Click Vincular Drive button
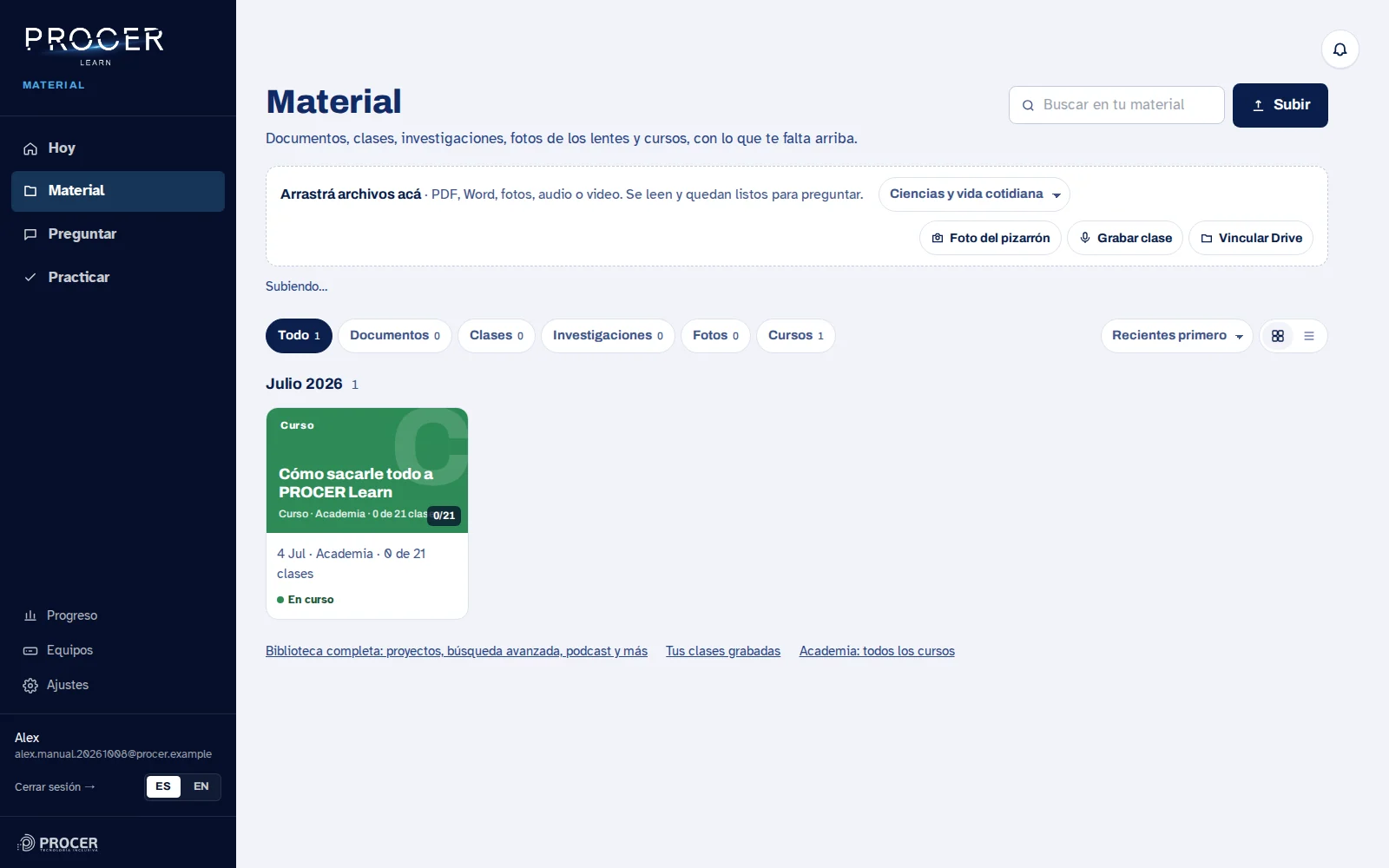The image size is (1389, 868). tap(1250, 238)
